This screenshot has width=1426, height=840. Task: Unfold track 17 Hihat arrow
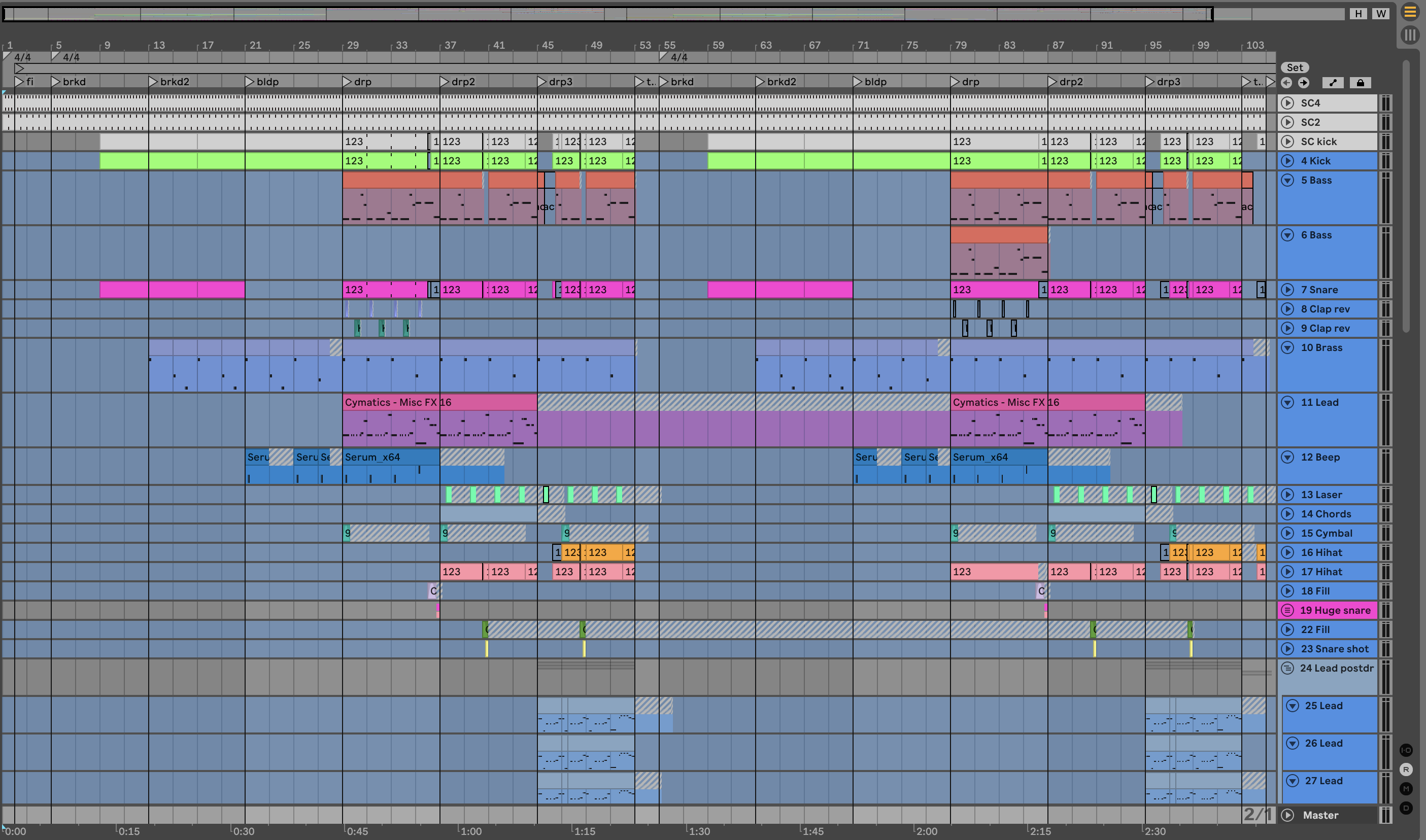coord(1287,572)
